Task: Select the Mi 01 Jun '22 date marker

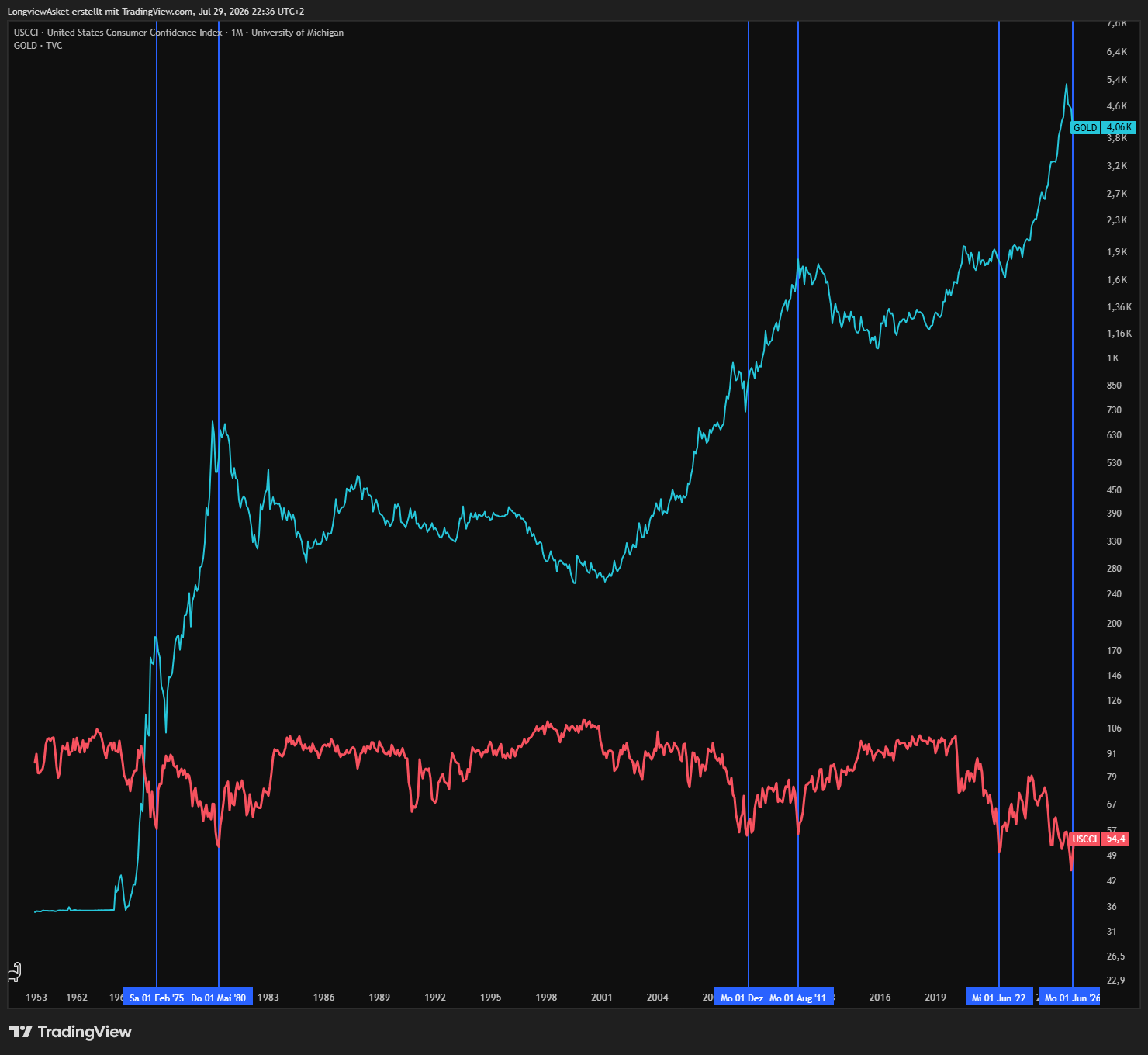Action: coord(999,998)
